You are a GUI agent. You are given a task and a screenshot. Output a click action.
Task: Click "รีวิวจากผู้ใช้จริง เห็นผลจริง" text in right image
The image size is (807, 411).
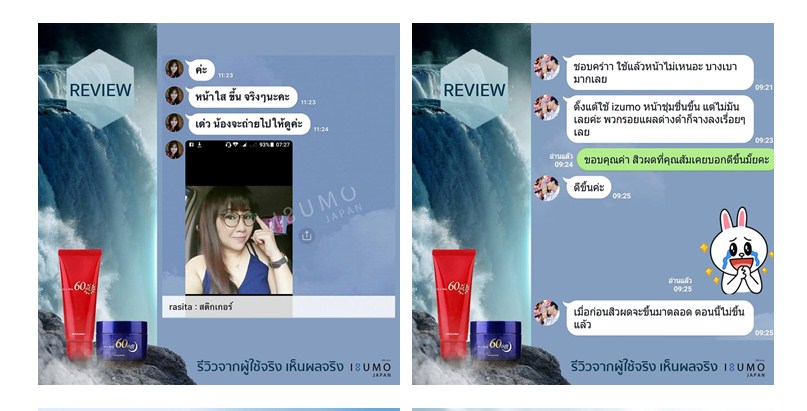point(644,367)
